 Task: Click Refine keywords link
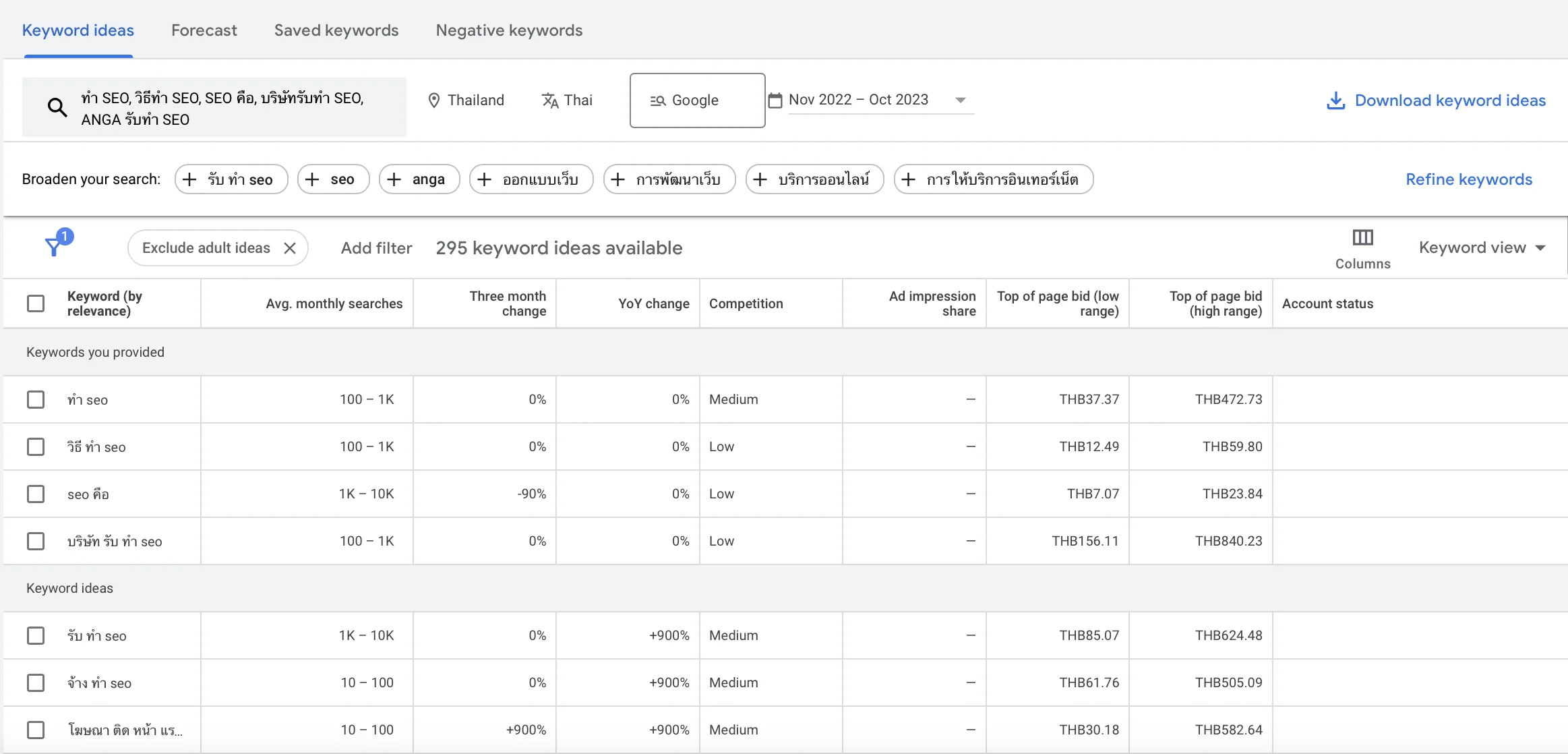(x=1469, y=179)
